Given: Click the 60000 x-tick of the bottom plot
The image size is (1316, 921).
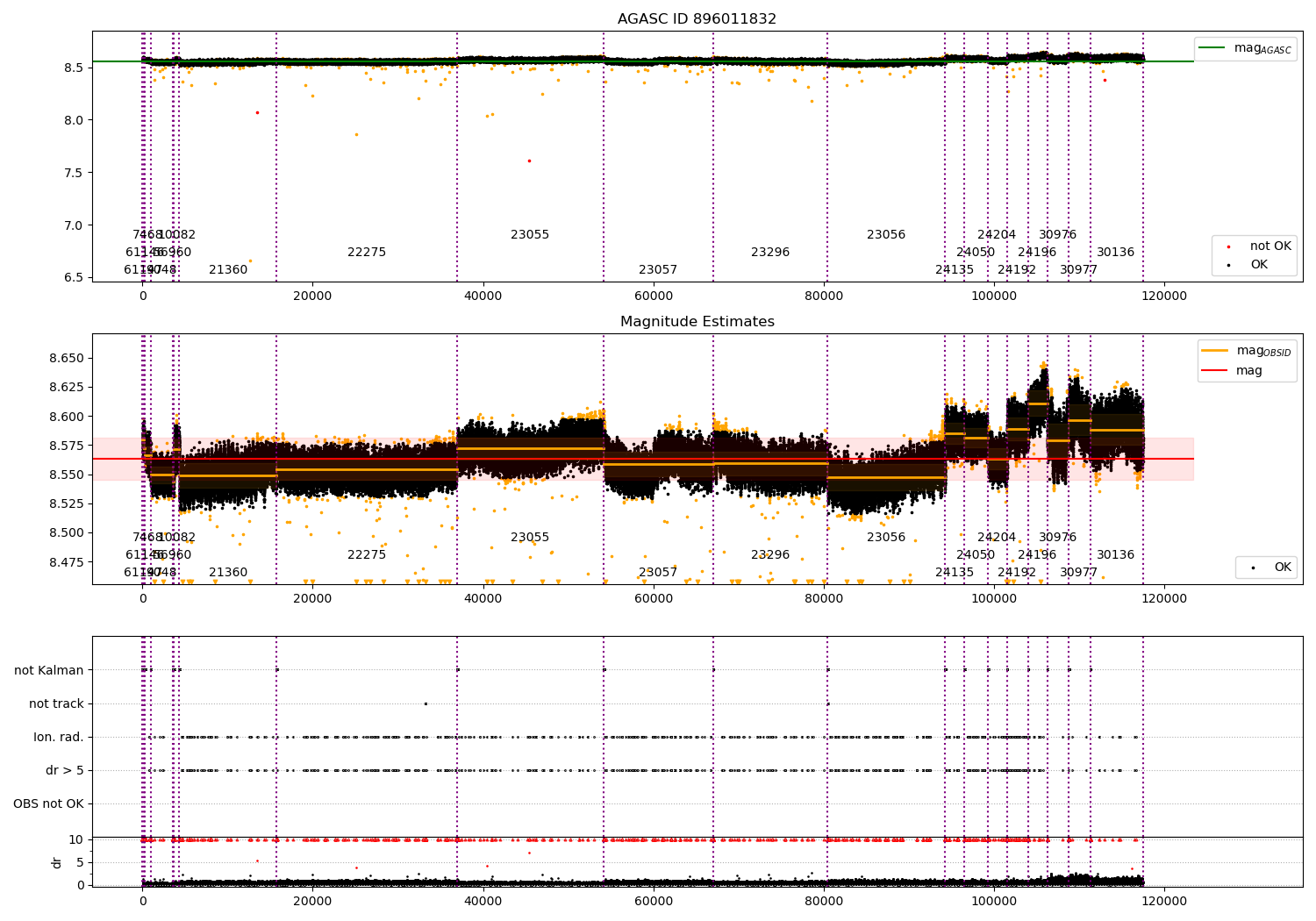Looking at the screenshot, I should 654,901.
